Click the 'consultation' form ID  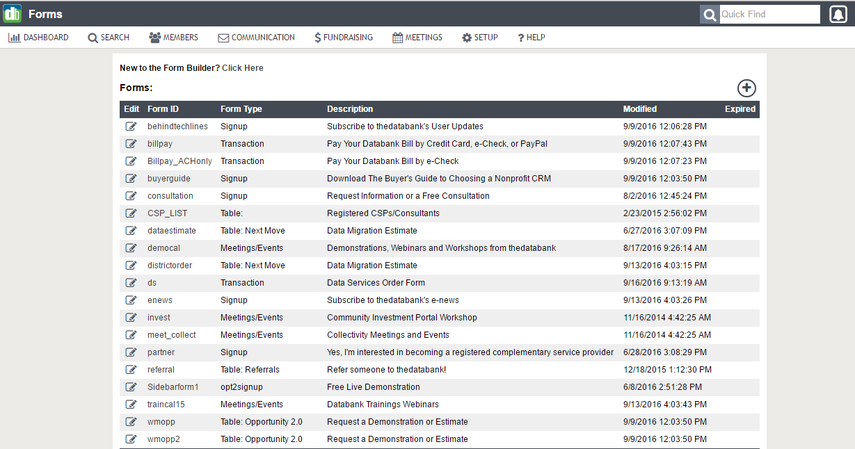(170, 196)
